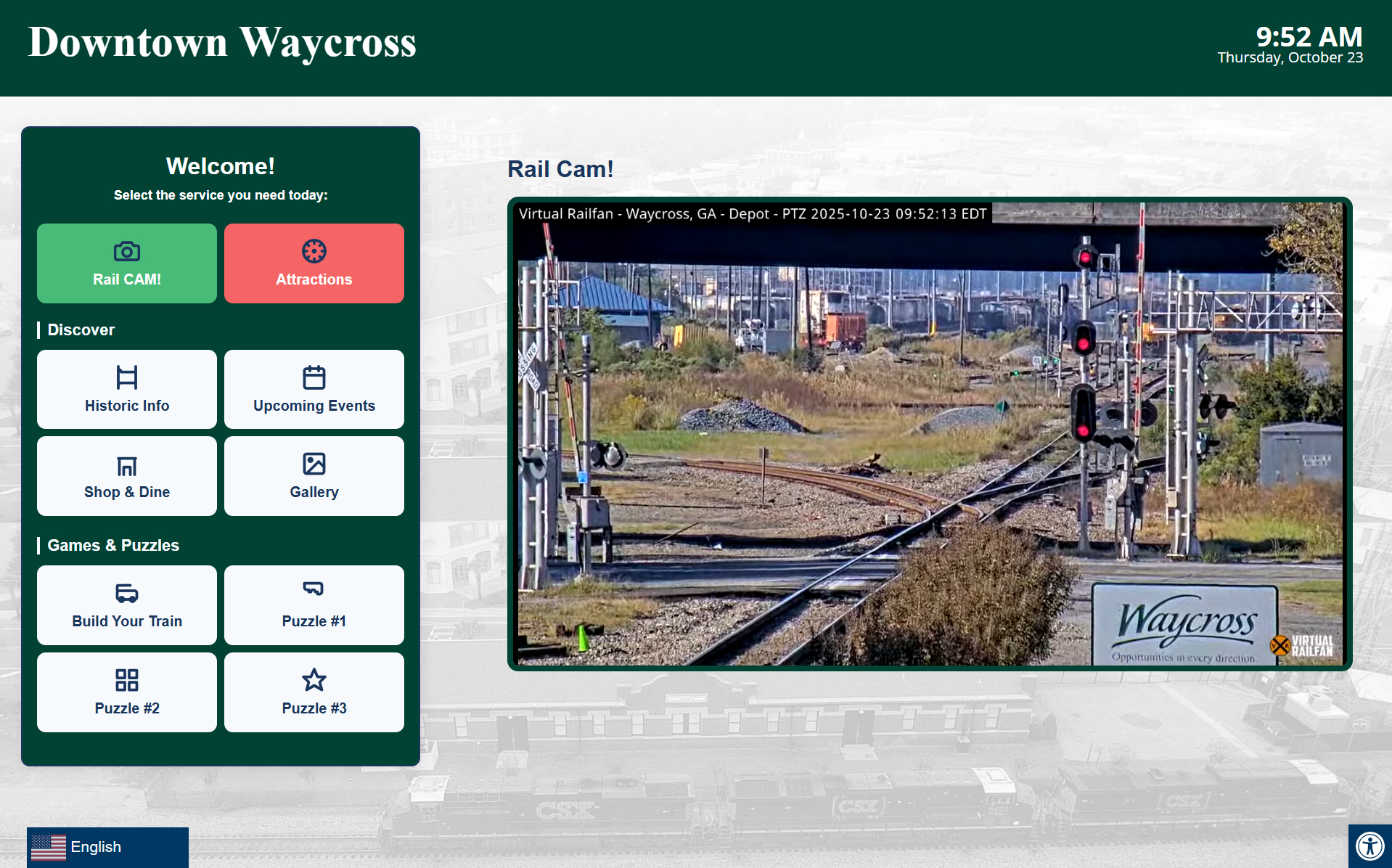Screen dimensions: 1392x868
Task: Click the grid icon above Puzzle #2
Action: coord(127,680)
